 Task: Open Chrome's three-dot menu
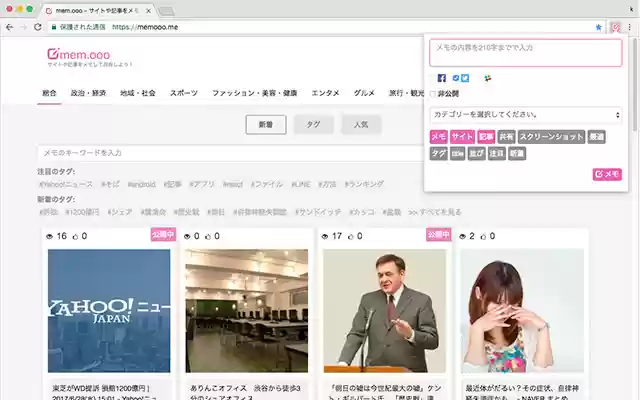point(630,27)
